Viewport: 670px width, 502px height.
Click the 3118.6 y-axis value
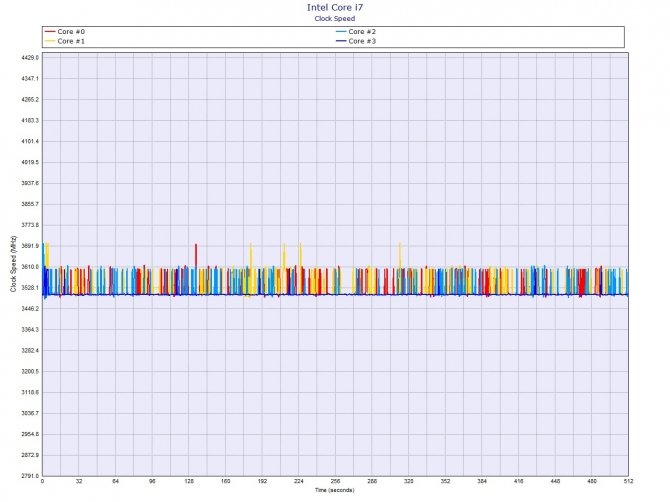tap(30, 393)
